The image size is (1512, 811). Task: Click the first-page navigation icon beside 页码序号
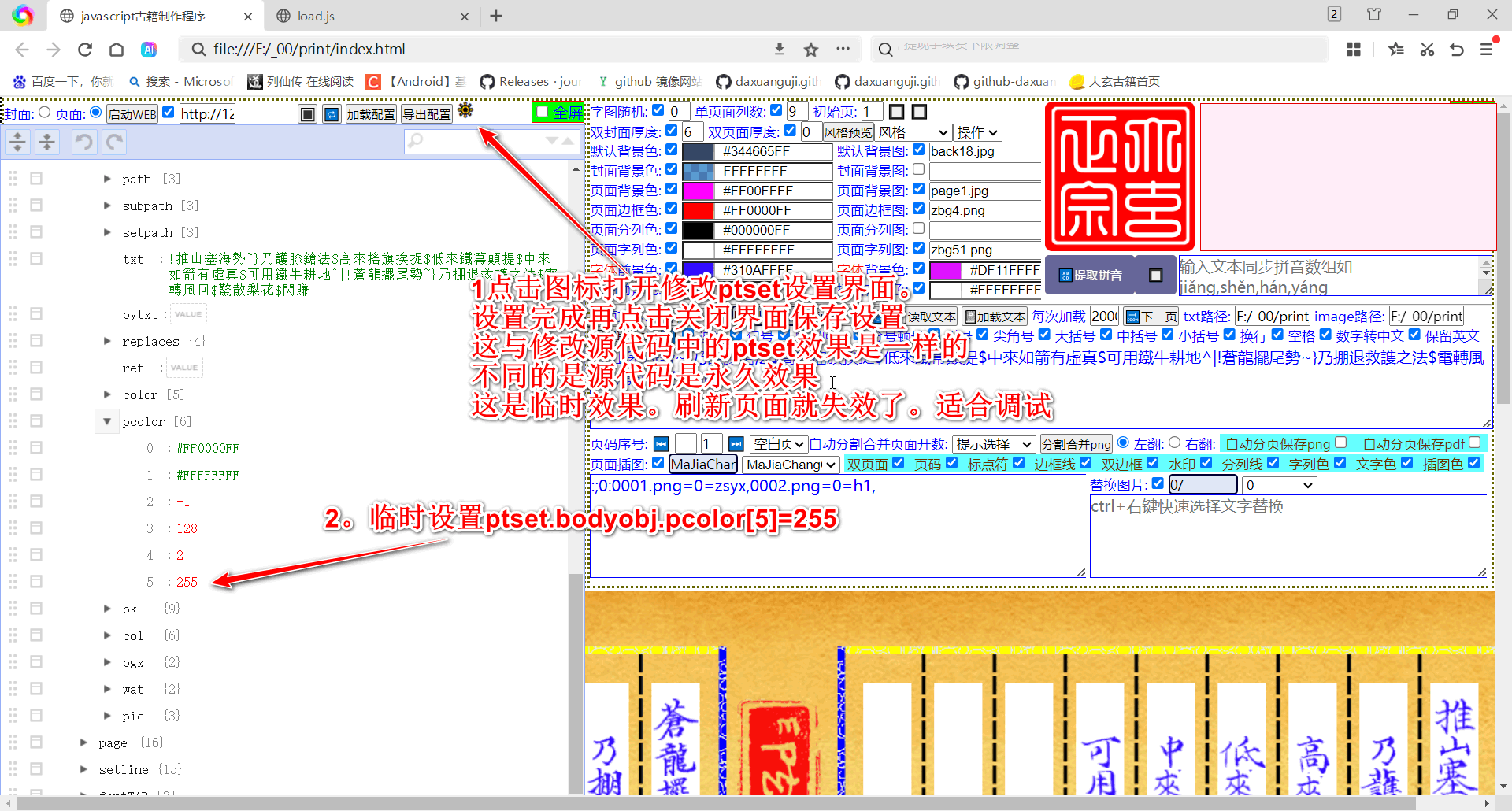[x=661, y=443]
